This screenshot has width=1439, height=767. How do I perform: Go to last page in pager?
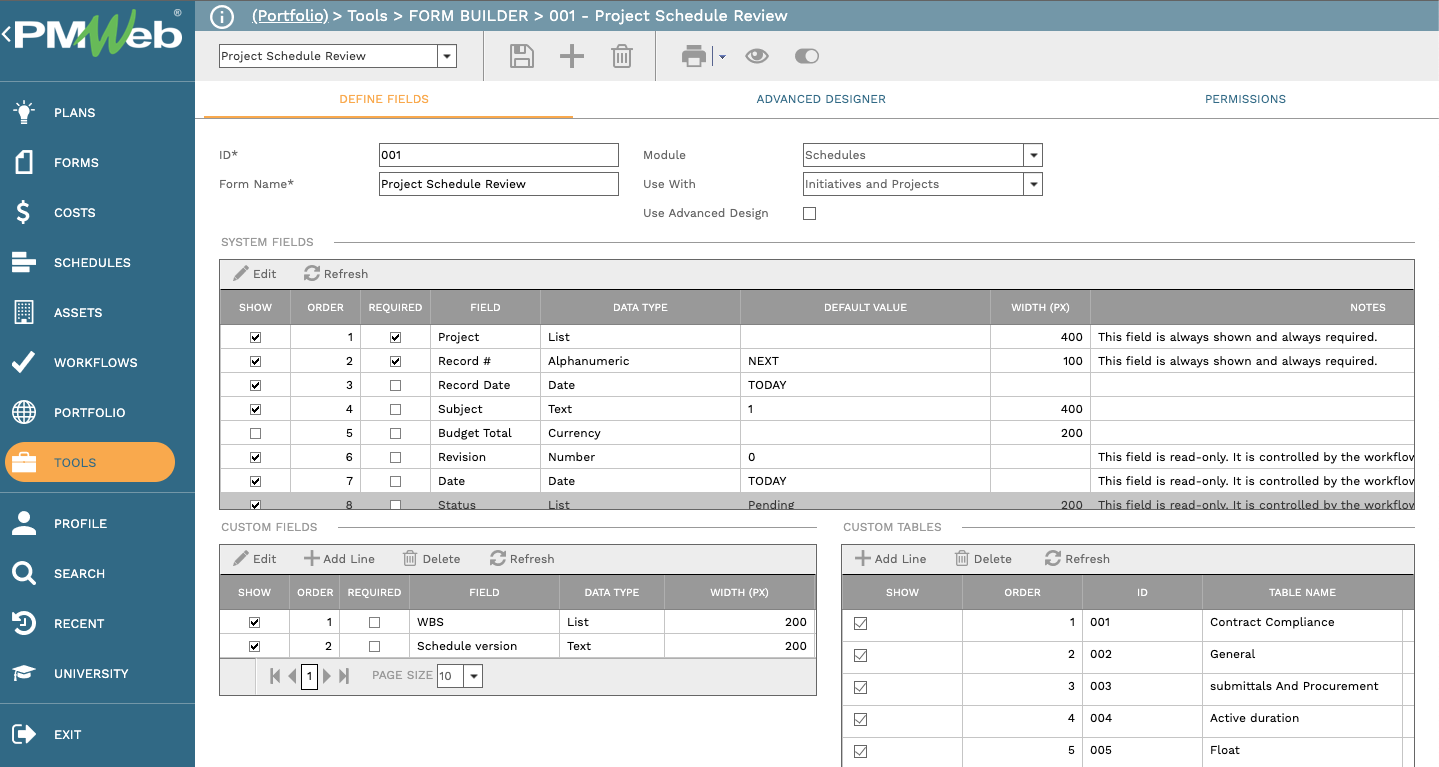coord(344,676)
